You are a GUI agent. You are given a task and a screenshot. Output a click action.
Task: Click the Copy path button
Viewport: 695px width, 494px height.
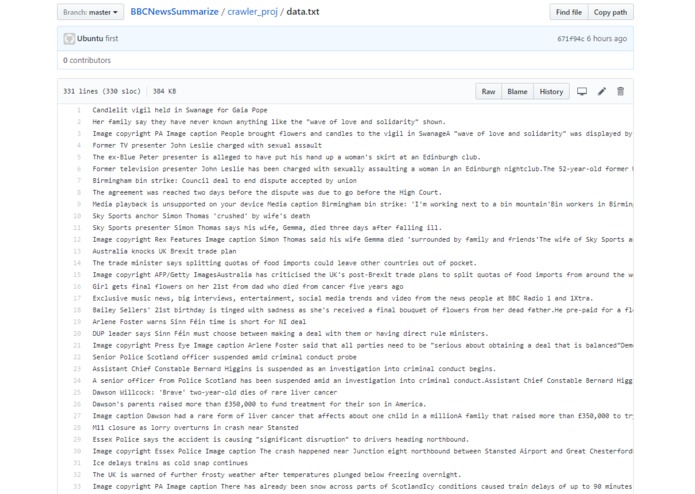610,12
